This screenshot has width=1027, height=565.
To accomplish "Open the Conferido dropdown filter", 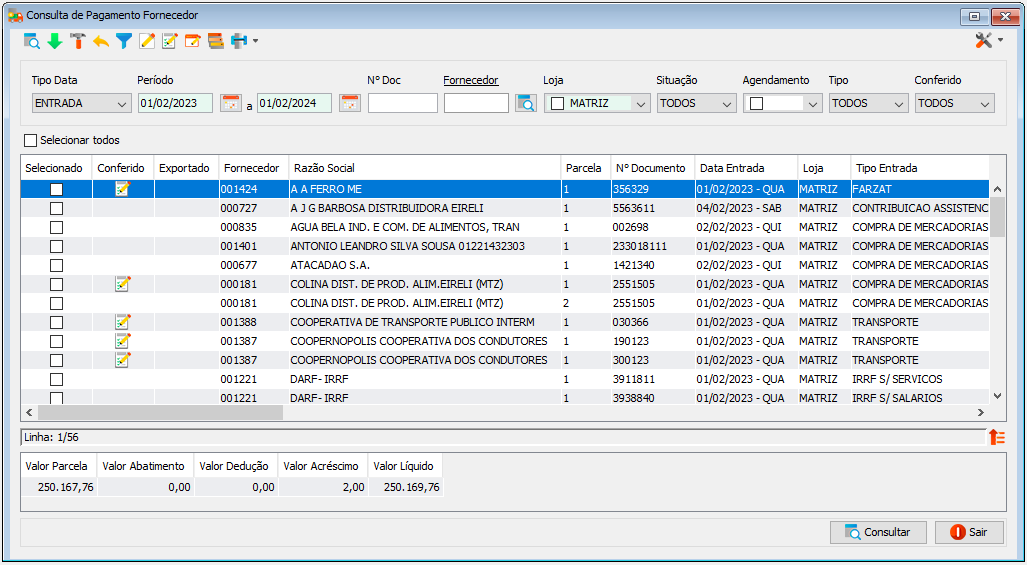I will click(954, 103).
